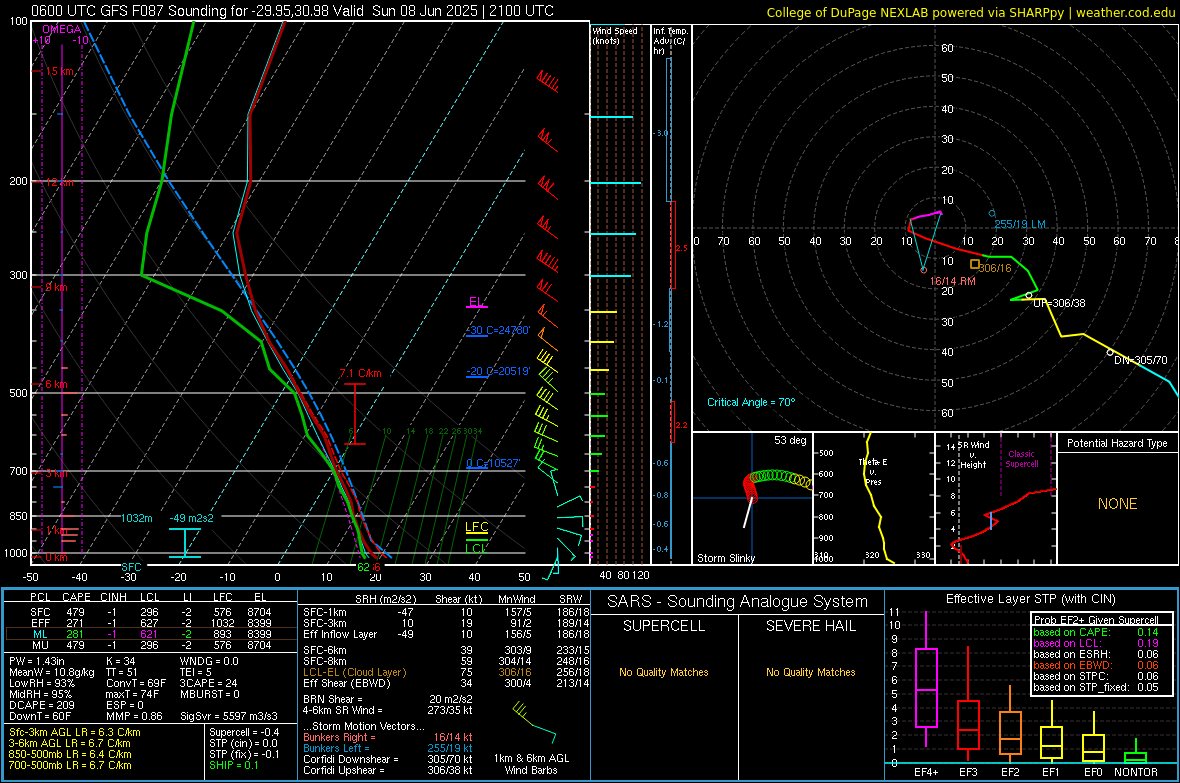
Task: Click the GFS F087 sounding title text
Action: click(293, 11)
